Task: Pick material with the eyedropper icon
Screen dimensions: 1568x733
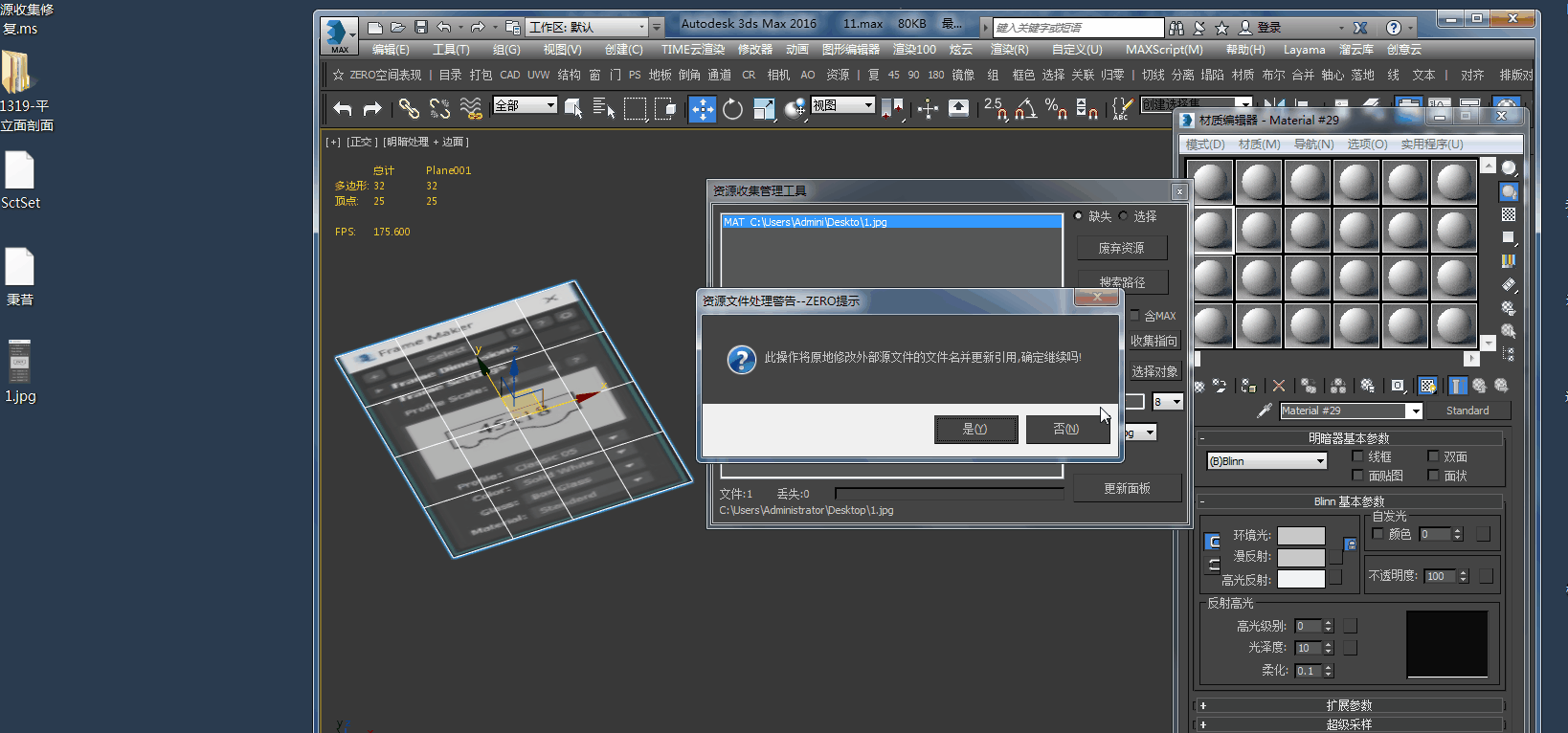Action: click(x=1264, y=411)
